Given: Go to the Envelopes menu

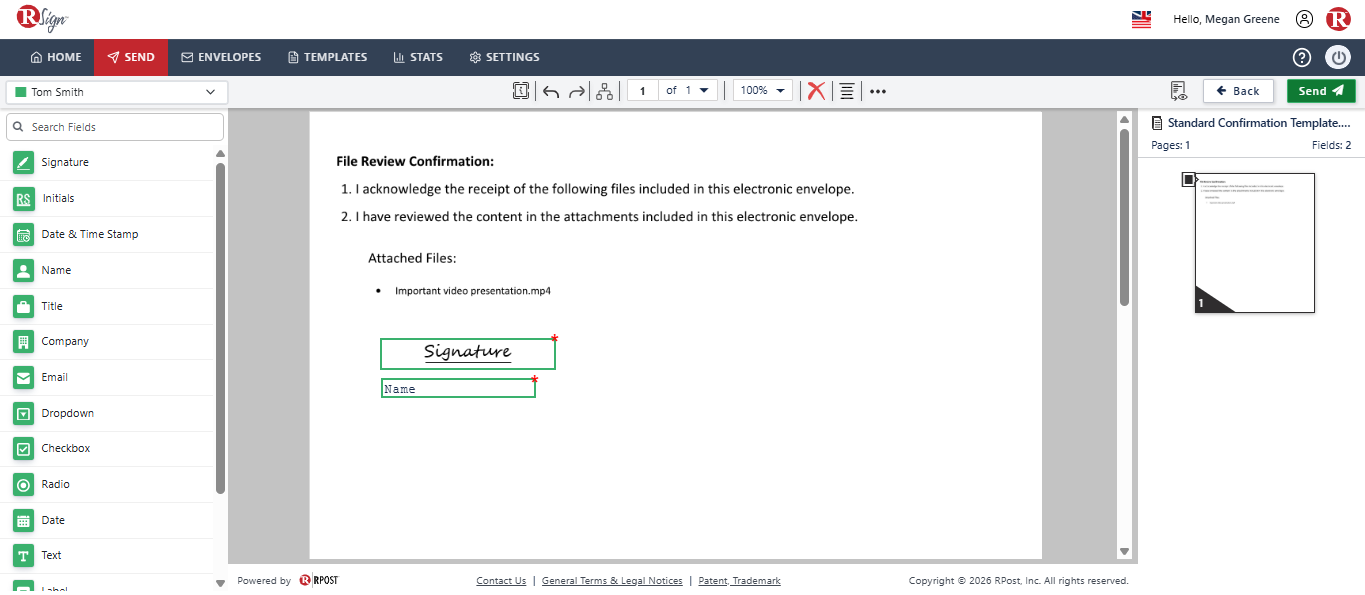Looking at the screenshot, I should [221, 57].
